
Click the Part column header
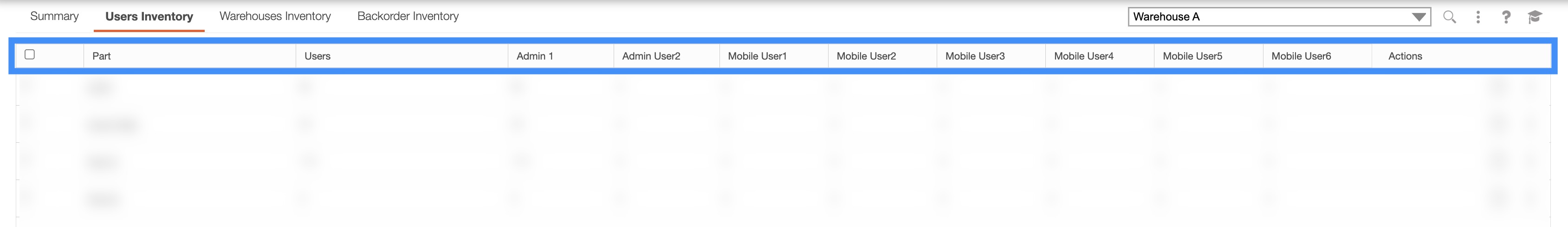(102, 56)
